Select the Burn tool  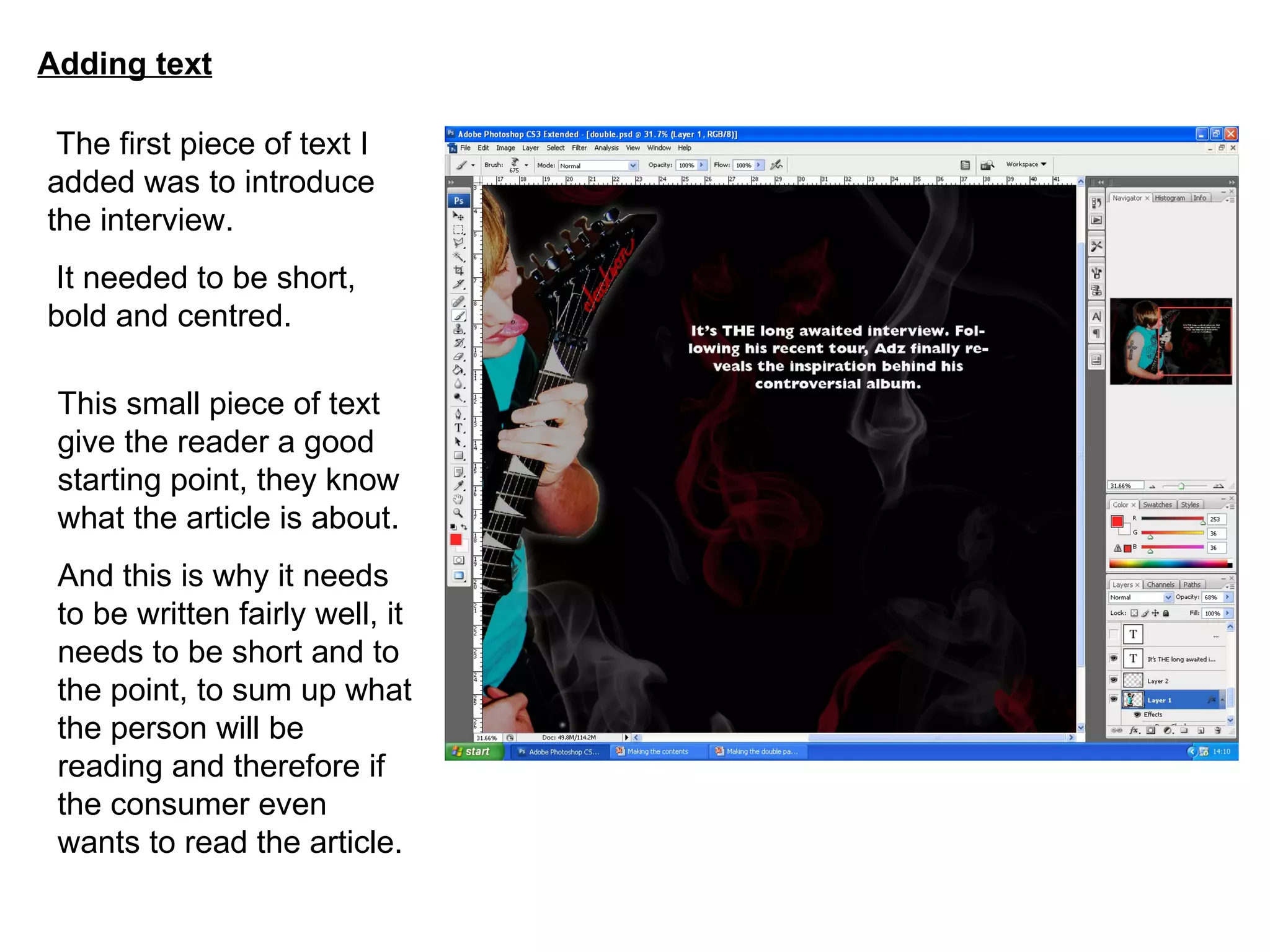click(x=458, y=397)
